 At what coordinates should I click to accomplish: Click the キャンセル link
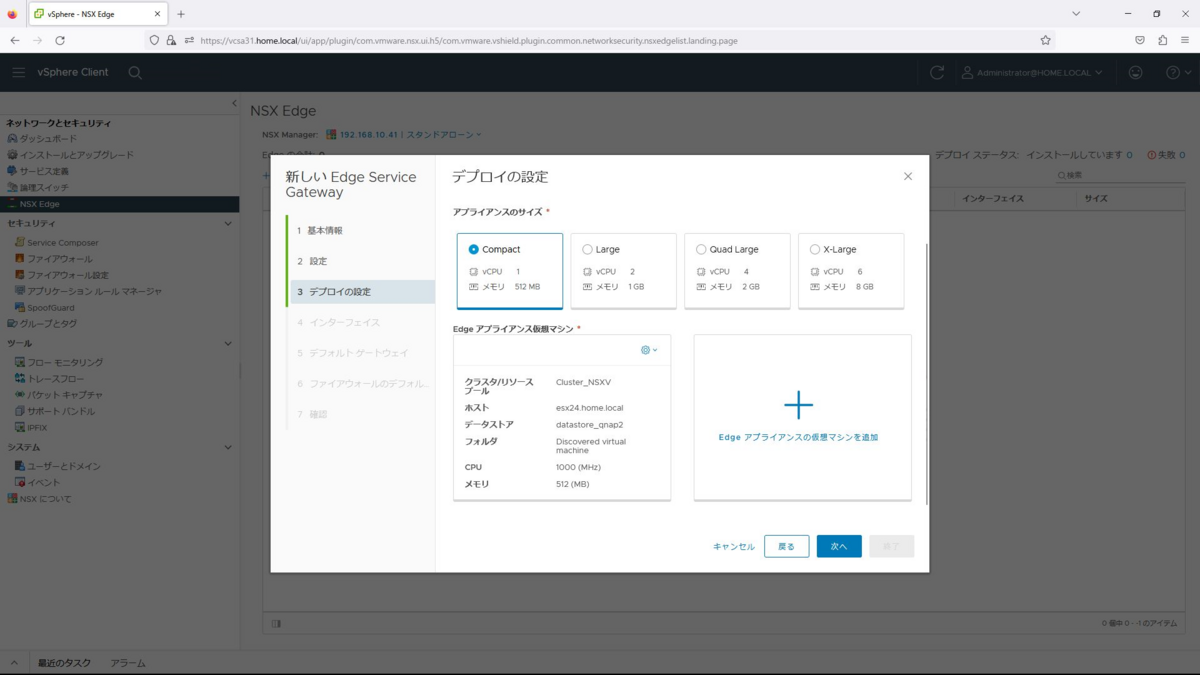[x=734, y=547]
